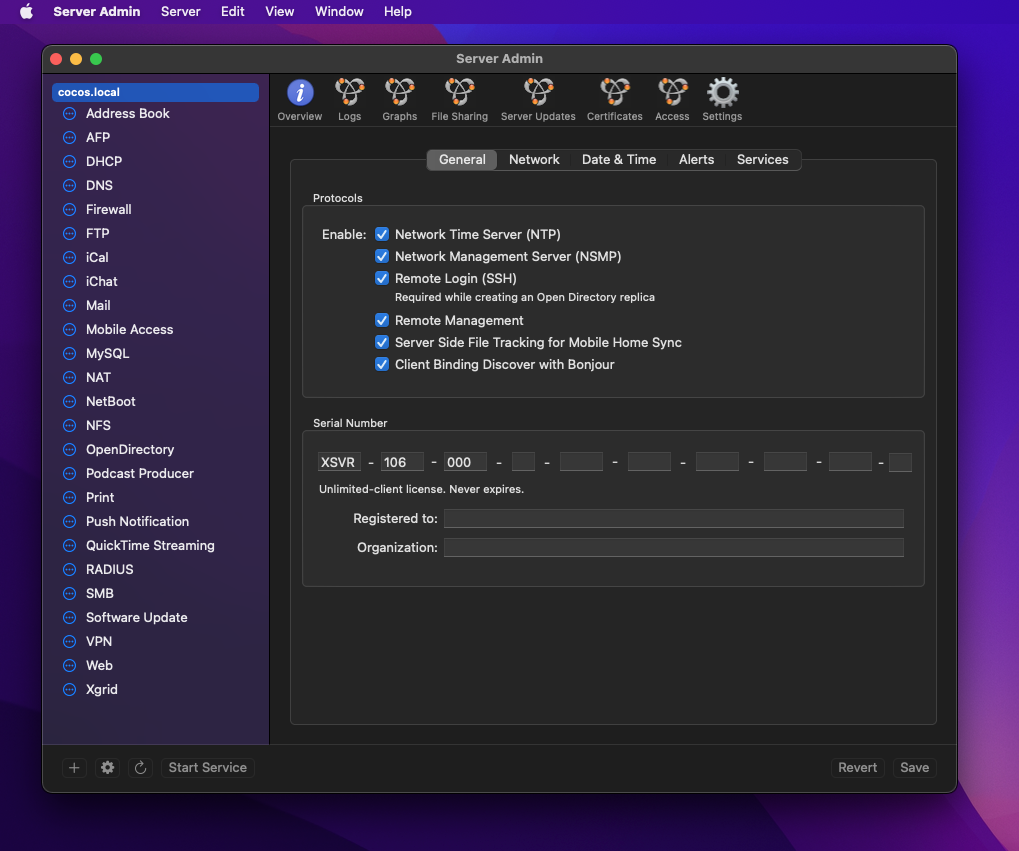
Task: Open Server Updates in the toolbar
Action: click(x=538, y=100)
